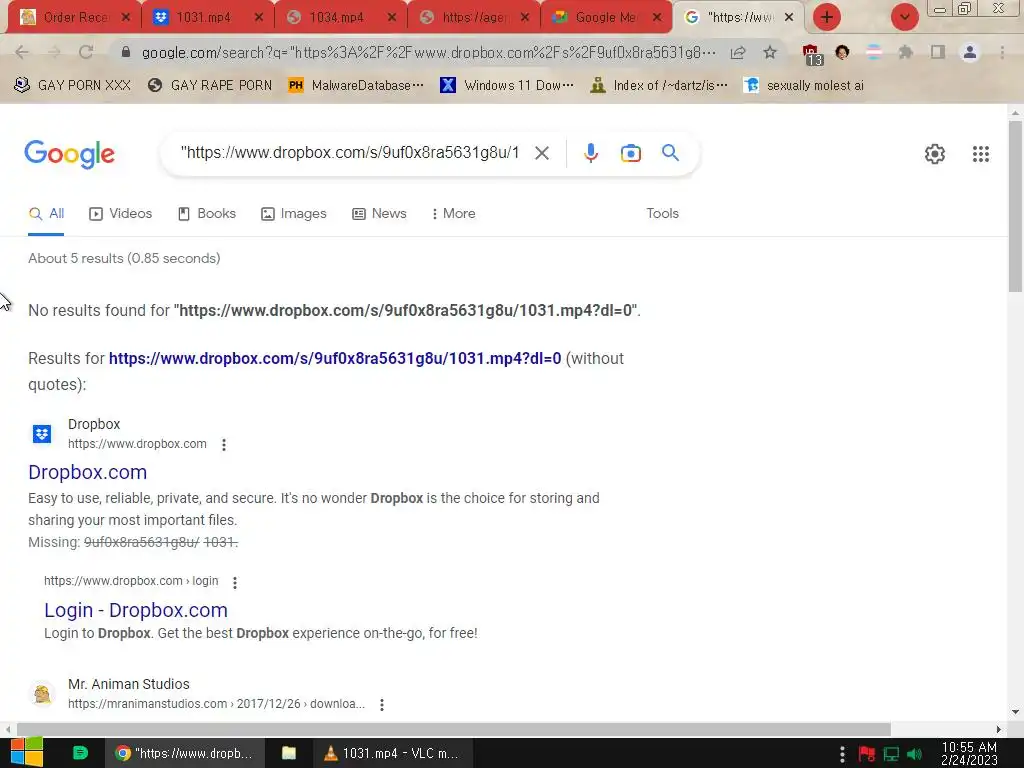
Task: Click the vertical page scrollbar thumb
Action: (x=1015, y=206)
